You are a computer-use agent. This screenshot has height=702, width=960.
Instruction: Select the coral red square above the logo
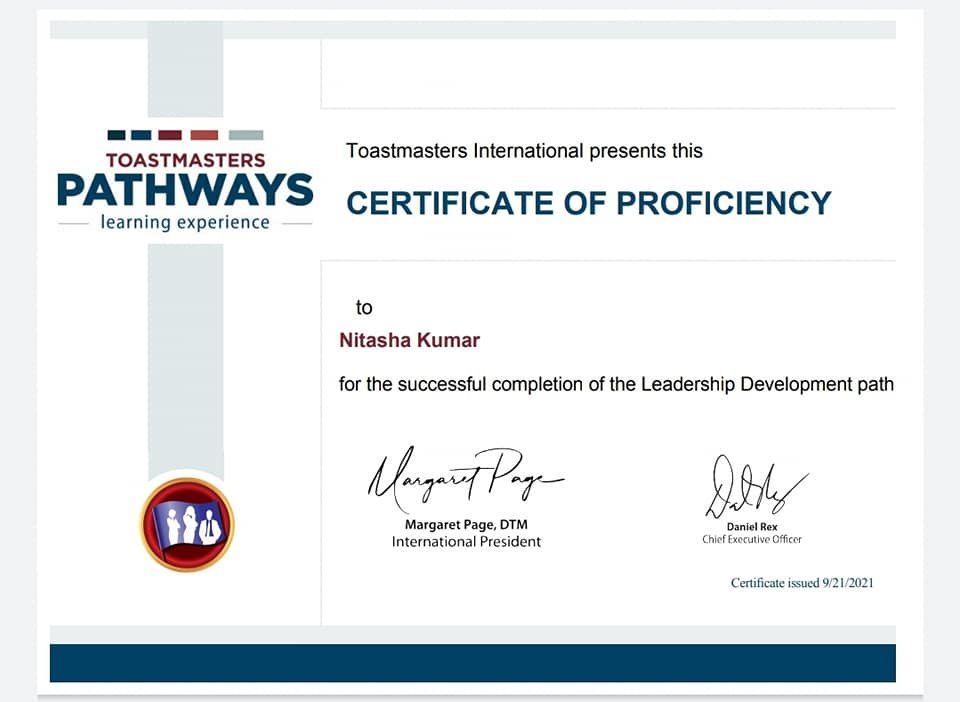pyautogui.click(x=204, y=135)
